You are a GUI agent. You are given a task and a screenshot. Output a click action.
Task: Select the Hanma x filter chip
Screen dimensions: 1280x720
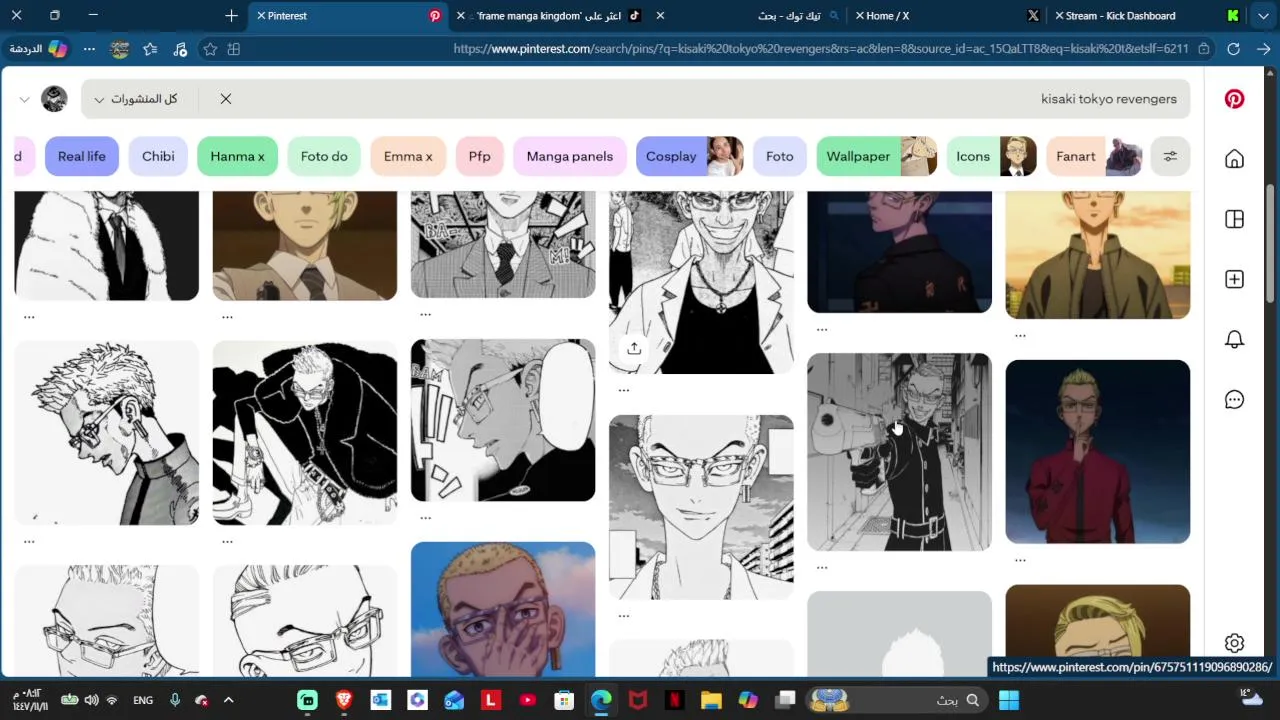coord(238,156)
